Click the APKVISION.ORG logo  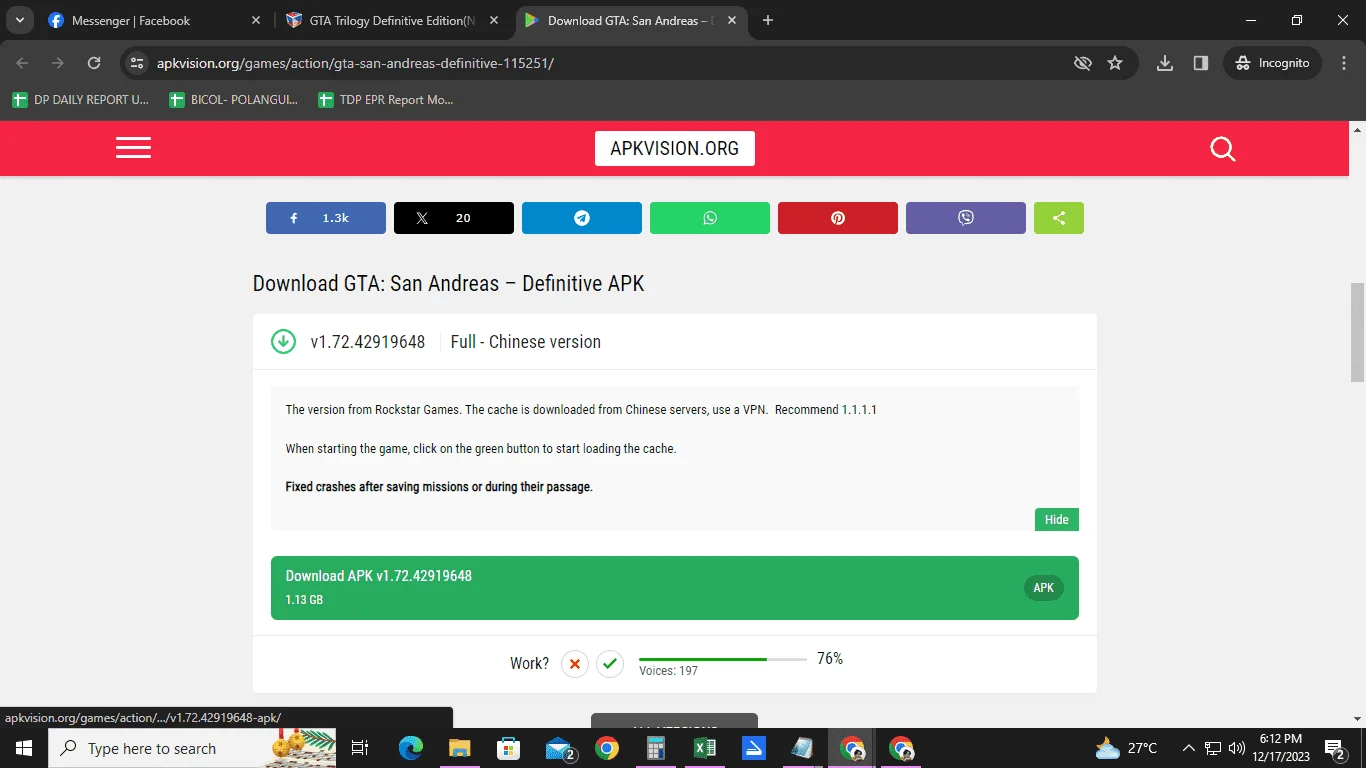click(675, 149)
